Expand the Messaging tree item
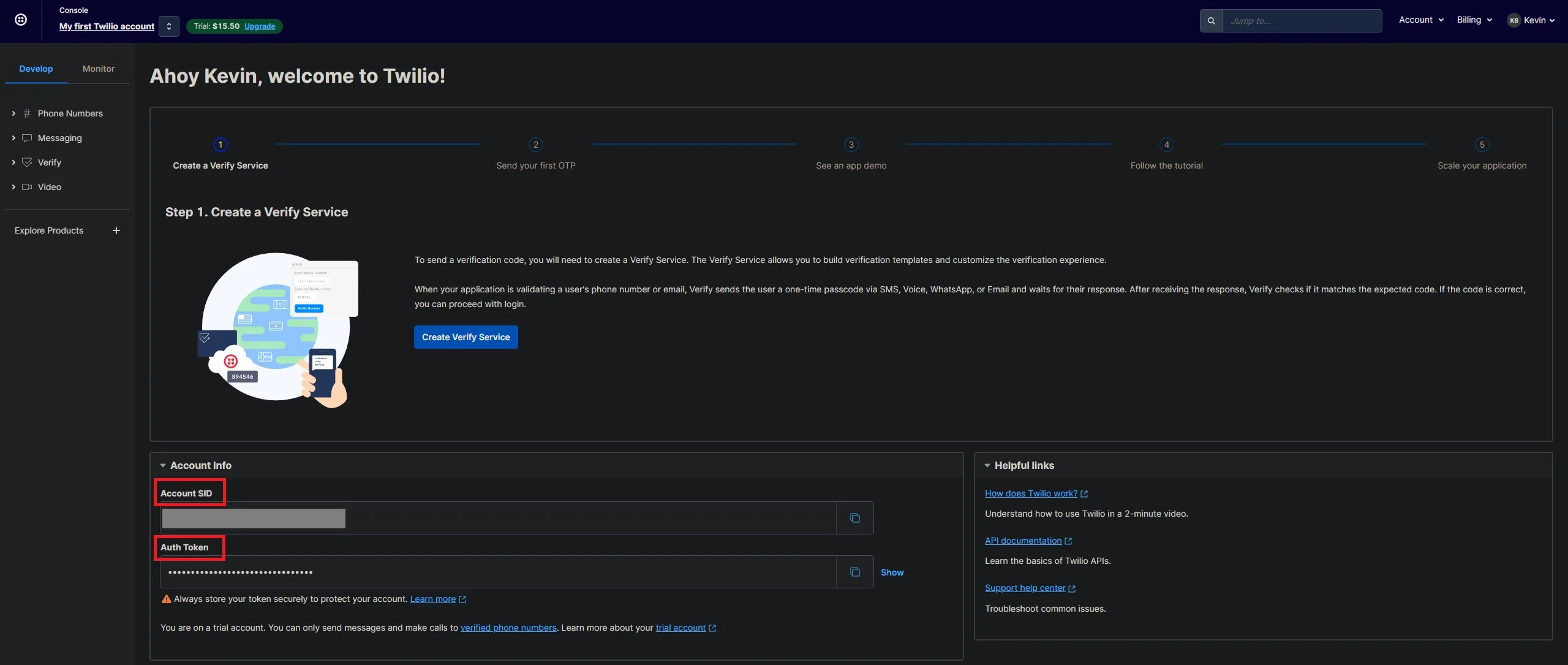This screenshot has height=665, width=1568. click(x=12, y=137)
